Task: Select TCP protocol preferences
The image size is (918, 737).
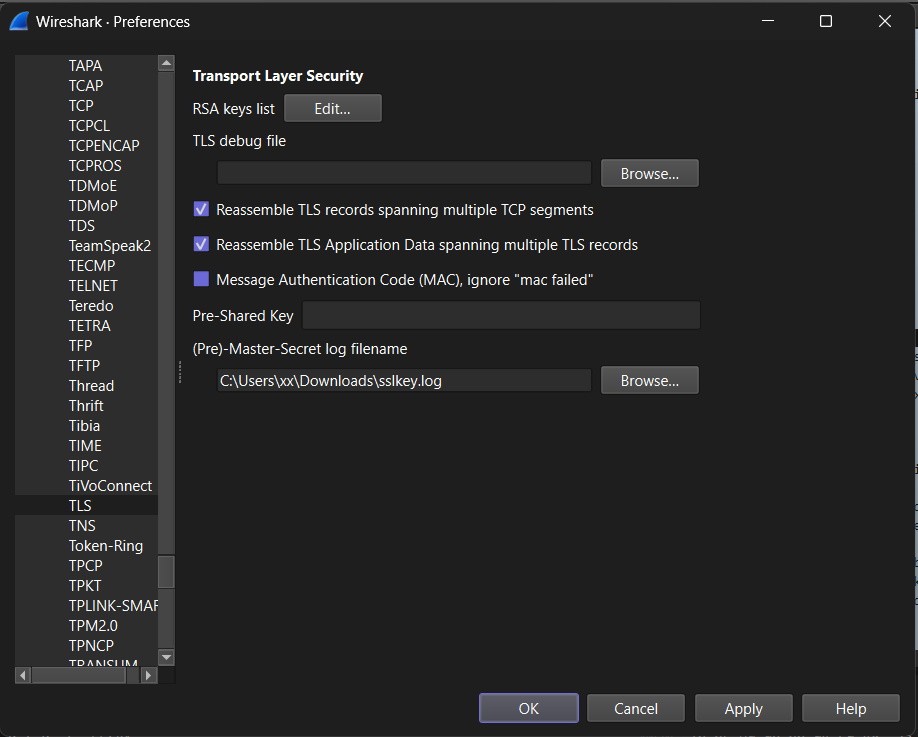Action: pos(81,105)
